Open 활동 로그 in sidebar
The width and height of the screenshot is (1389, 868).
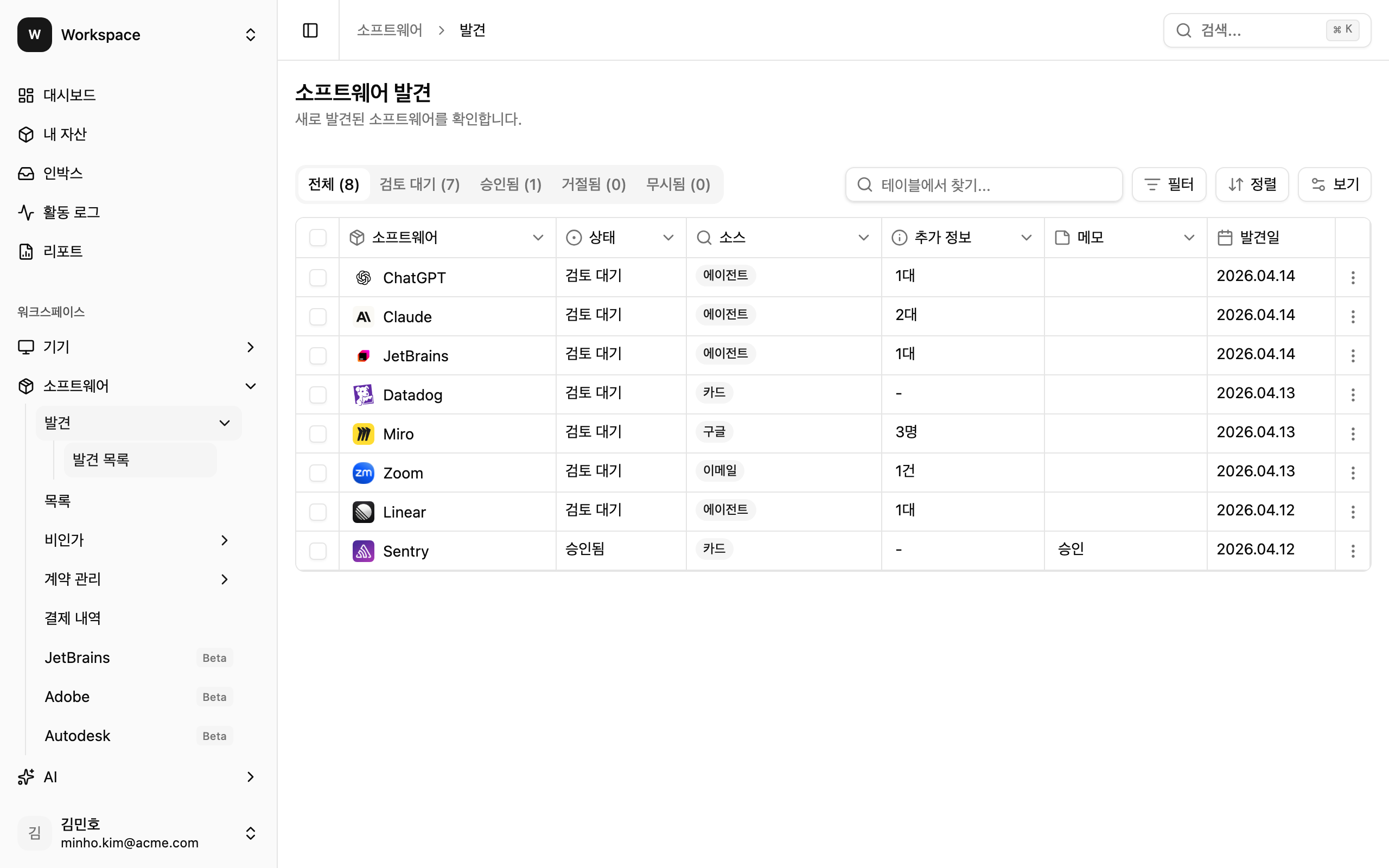click(71, 213)
